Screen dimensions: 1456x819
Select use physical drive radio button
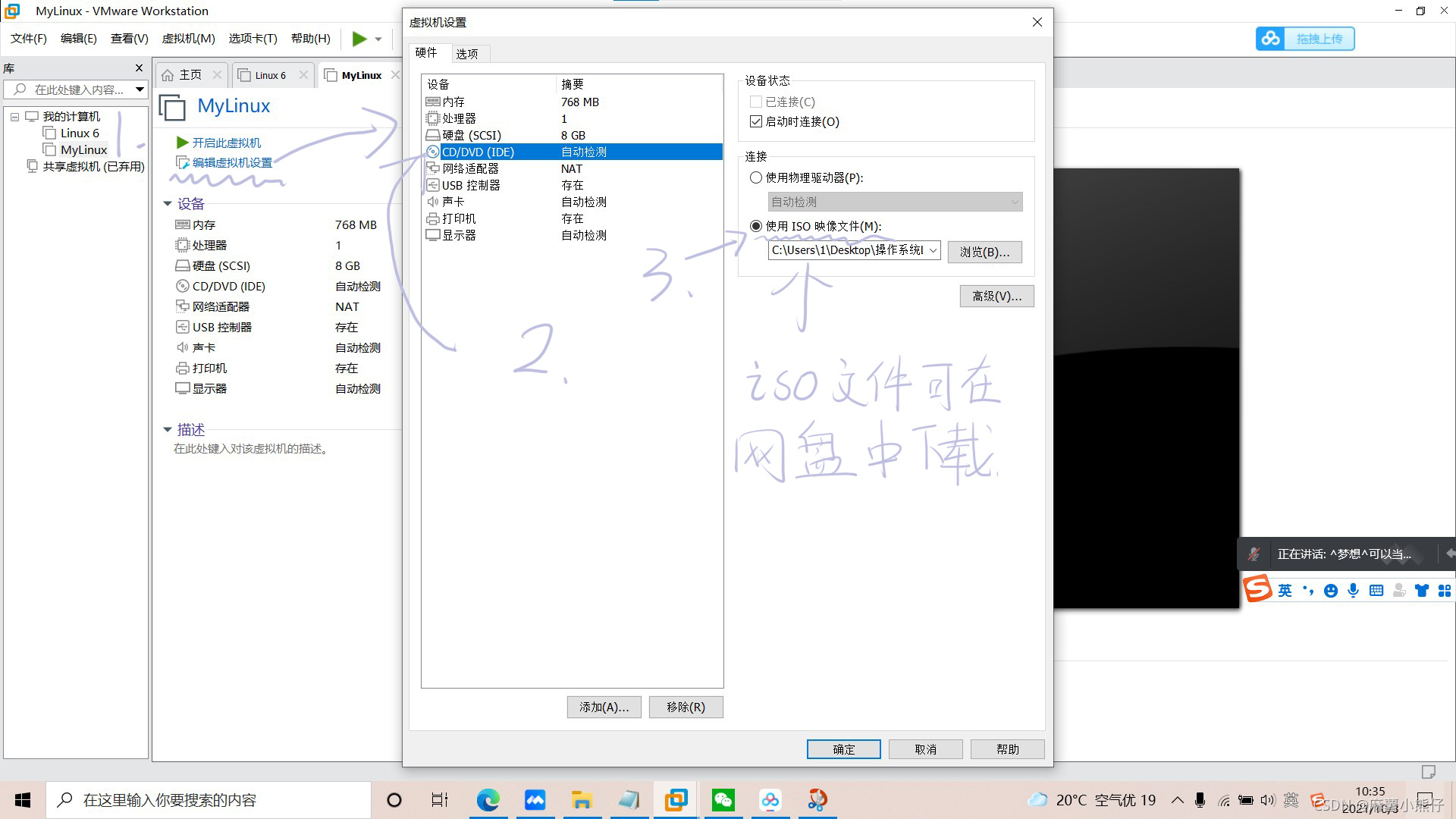[756, 177]
